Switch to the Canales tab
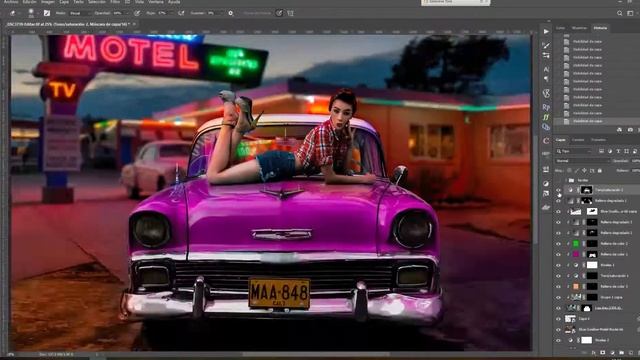The height and width of the screenshot is (360, 640). (578, 140)
